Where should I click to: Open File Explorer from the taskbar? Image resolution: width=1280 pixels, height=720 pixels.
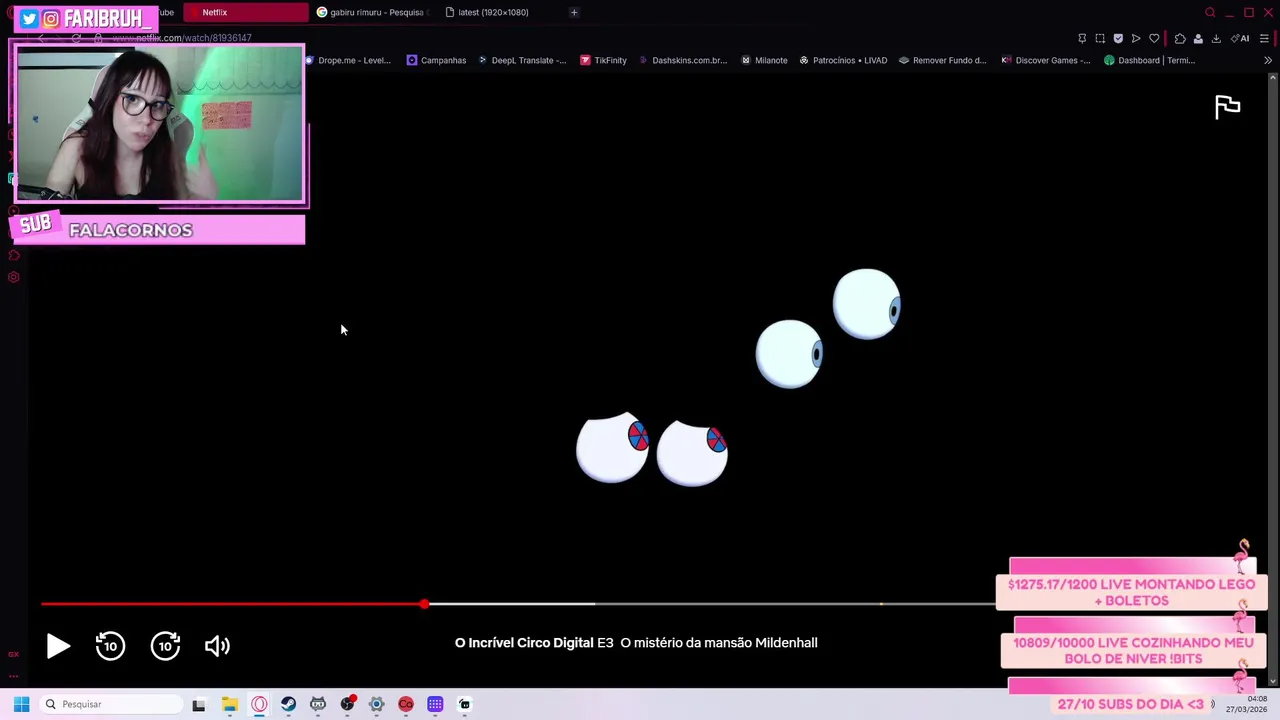click(x=229, y=704)
